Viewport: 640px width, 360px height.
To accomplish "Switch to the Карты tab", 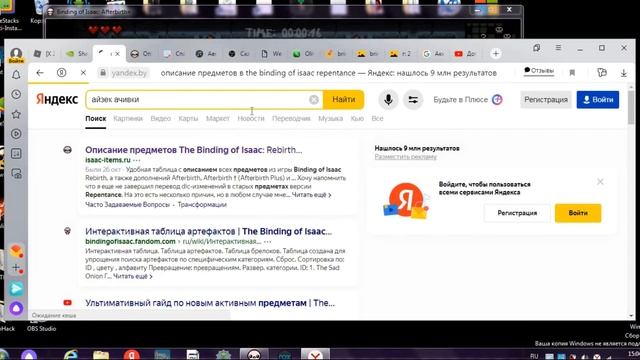I will click(188, 119).
